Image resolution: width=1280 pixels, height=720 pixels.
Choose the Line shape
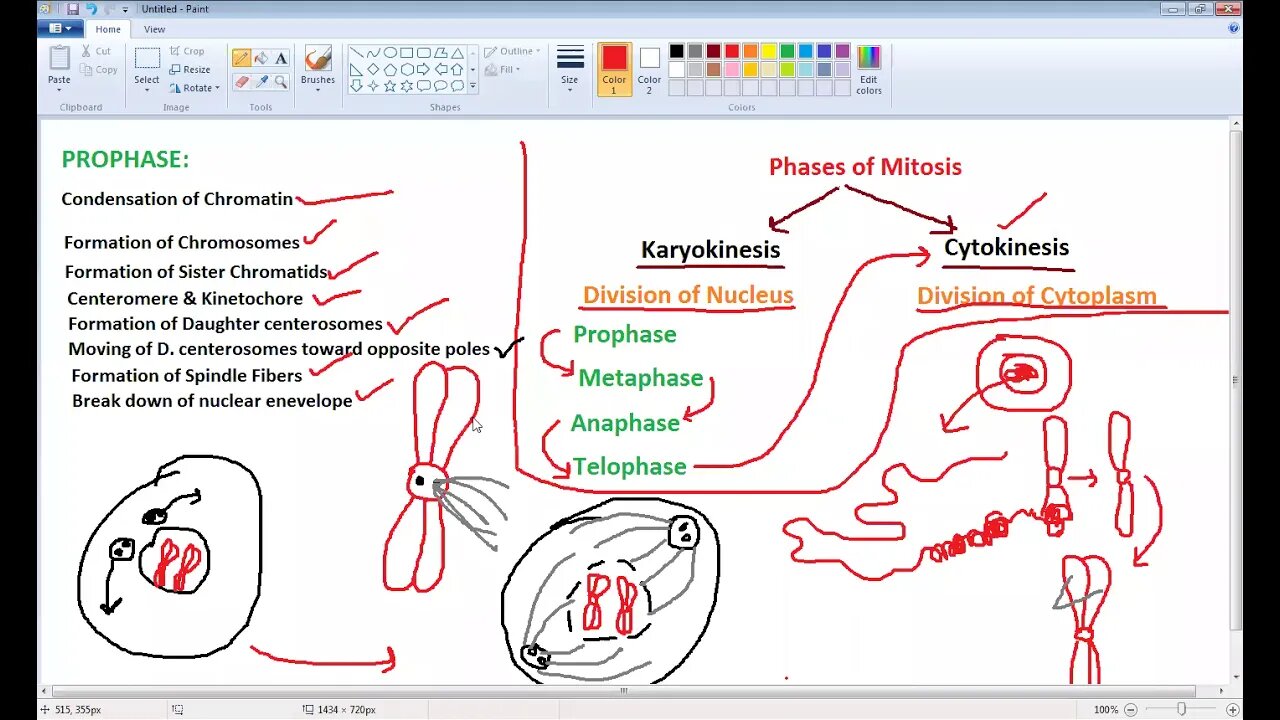(356, 53)
